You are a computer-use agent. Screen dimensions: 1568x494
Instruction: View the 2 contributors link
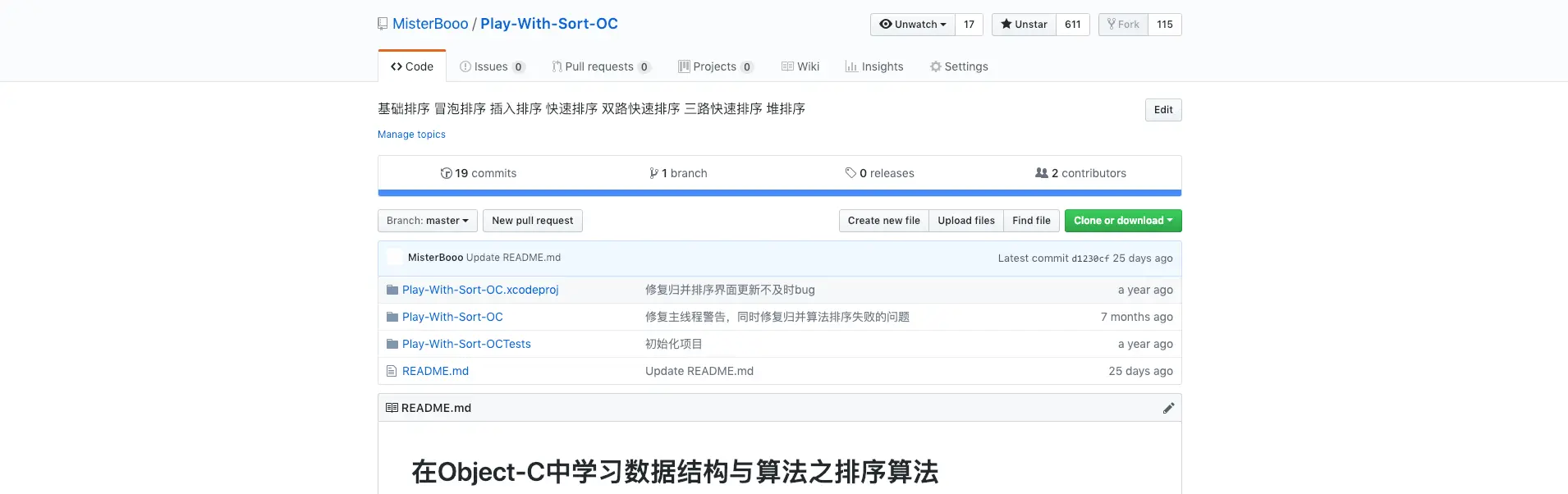click(x=1080, y=173)
